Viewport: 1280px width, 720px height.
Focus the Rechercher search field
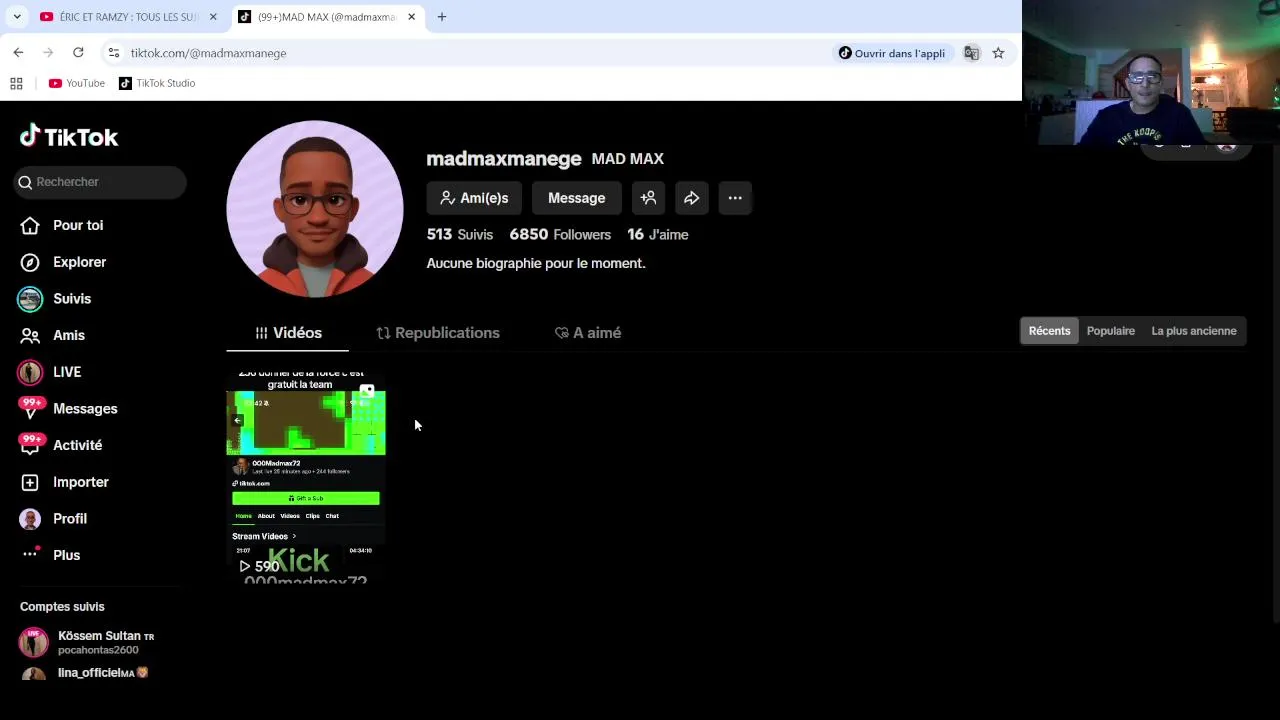pyautogui.click(x=100, y=182)
